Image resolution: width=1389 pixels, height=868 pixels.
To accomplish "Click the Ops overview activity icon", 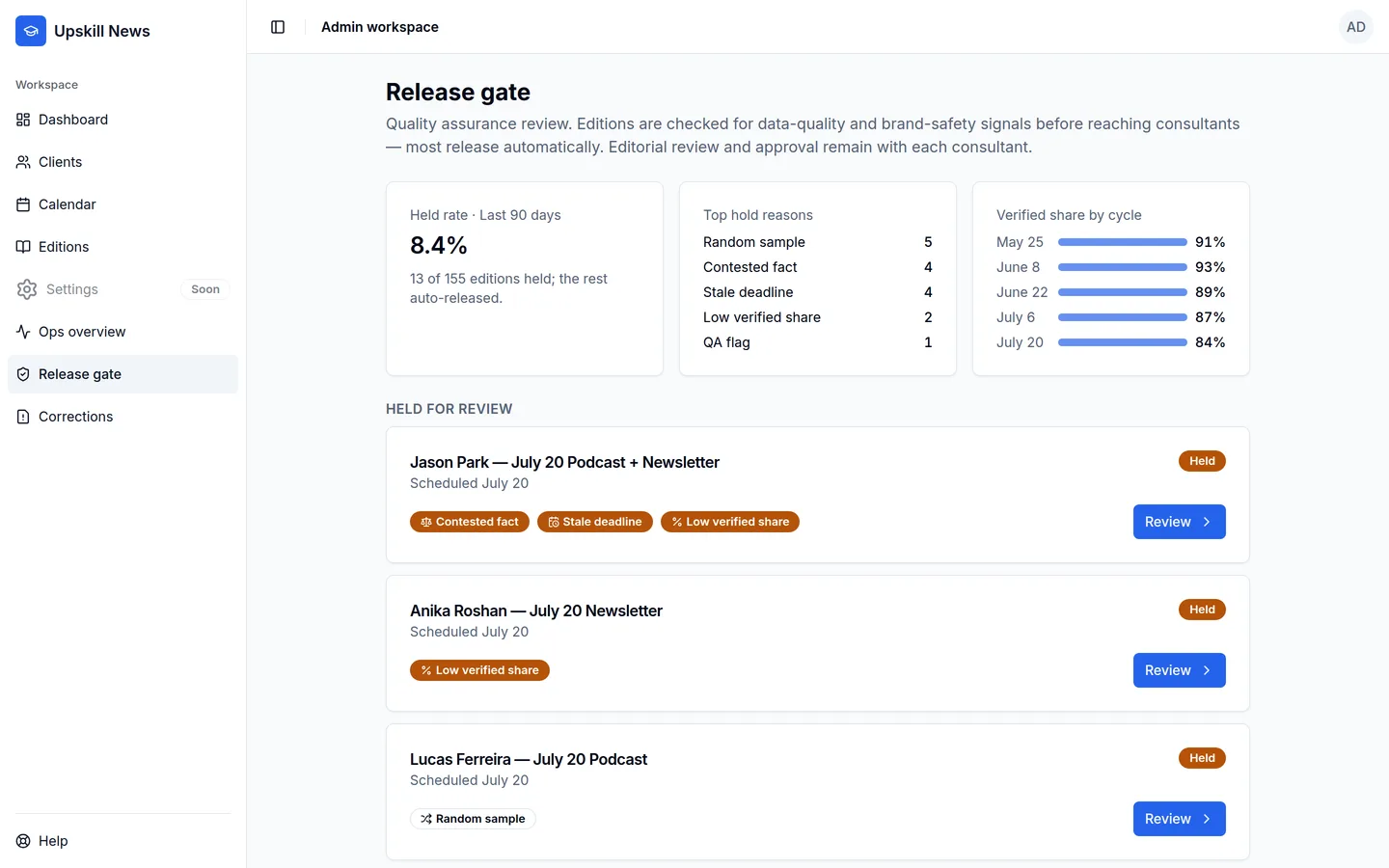I will tap(23, 332).
